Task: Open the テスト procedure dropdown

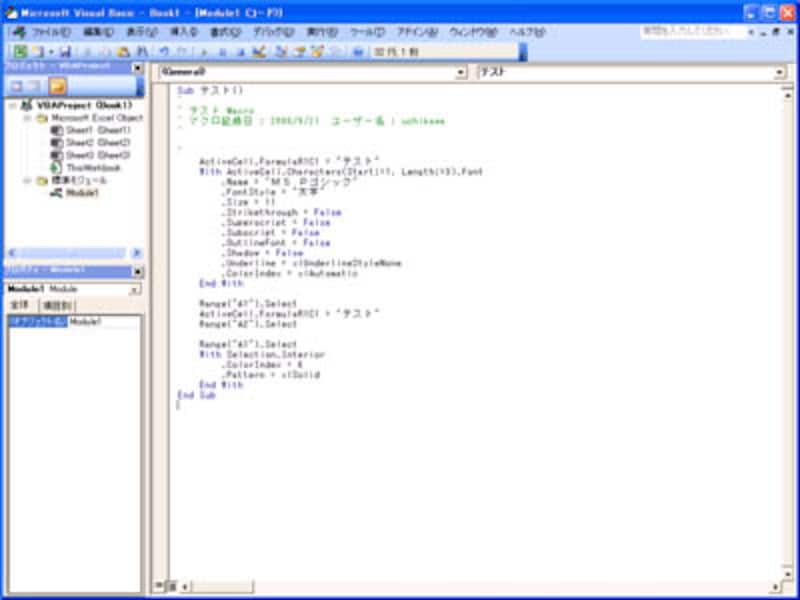Action: [785, 72]
